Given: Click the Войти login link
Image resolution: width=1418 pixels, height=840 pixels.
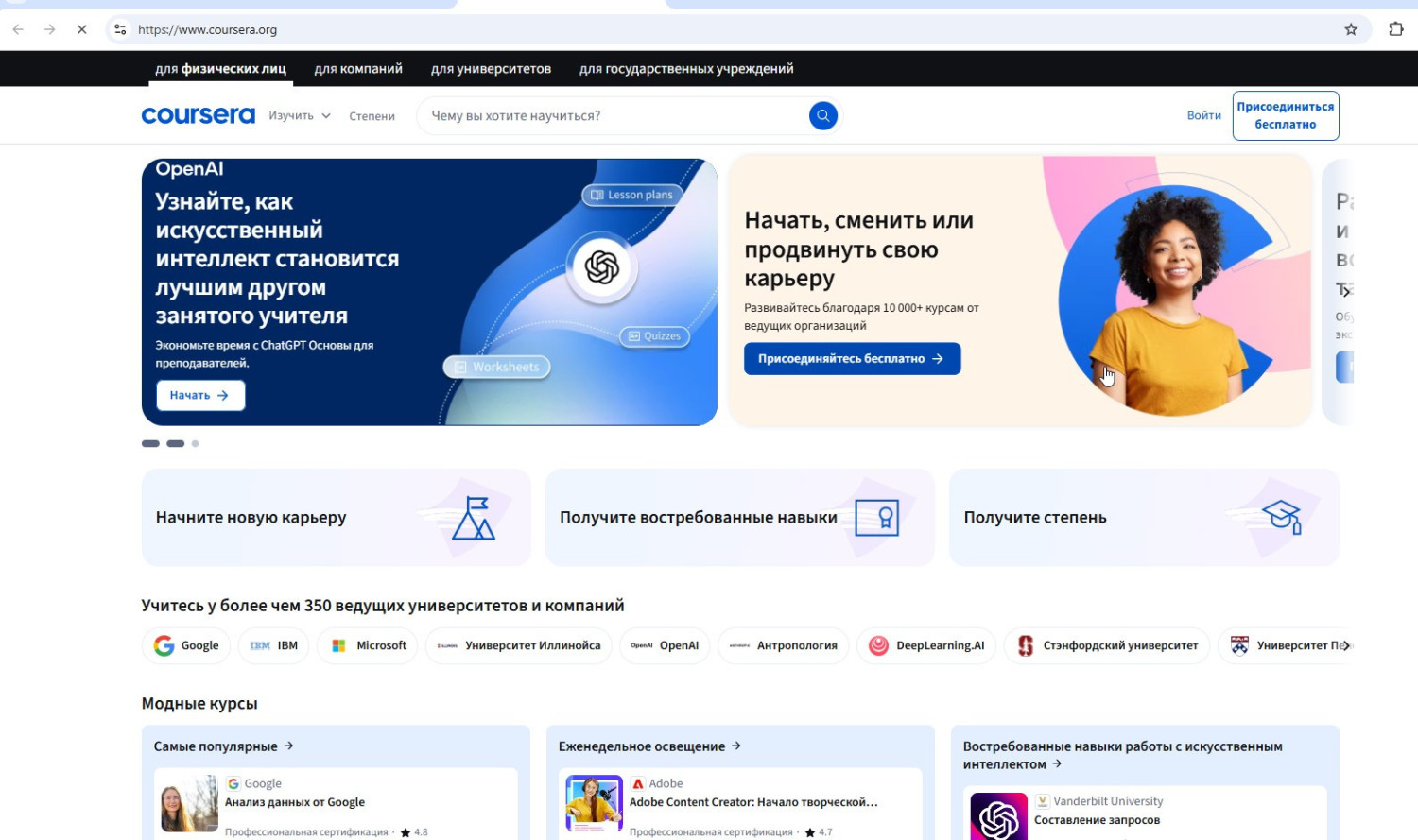Looking at the screenshot, I should point(1203,115).
